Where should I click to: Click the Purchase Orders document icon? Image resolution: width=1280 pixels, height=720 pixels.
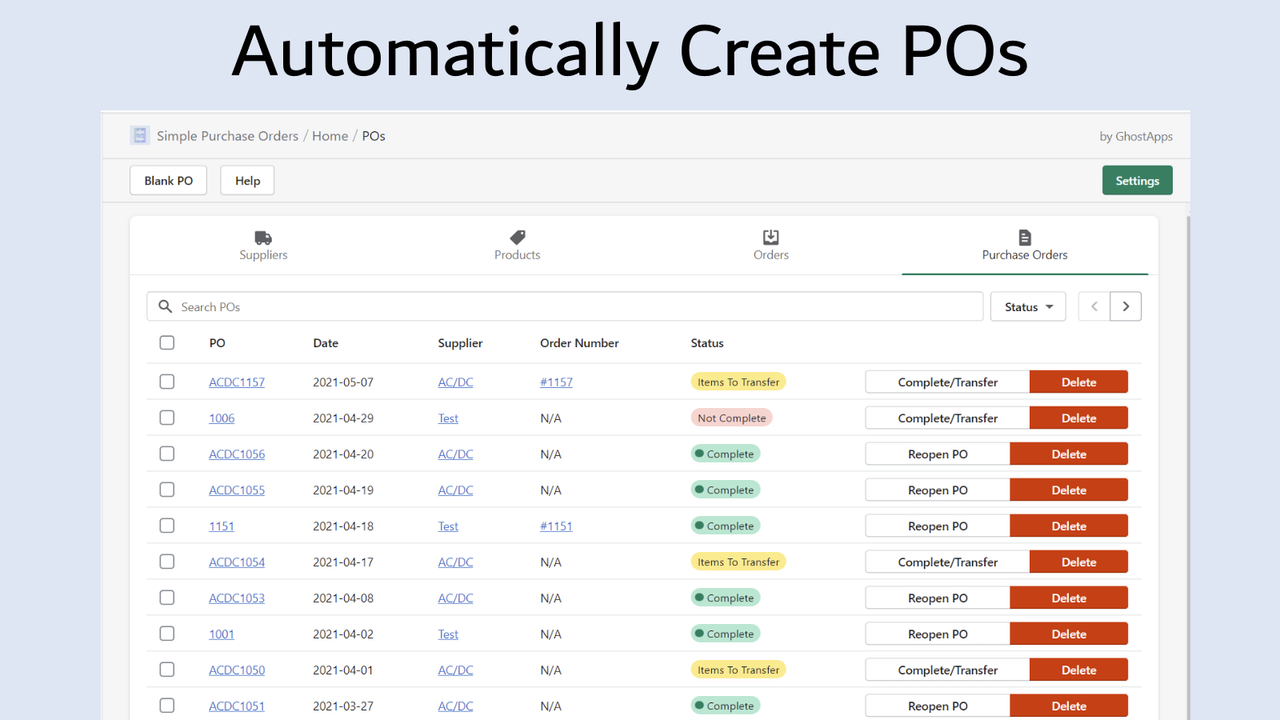(1025, 237)
